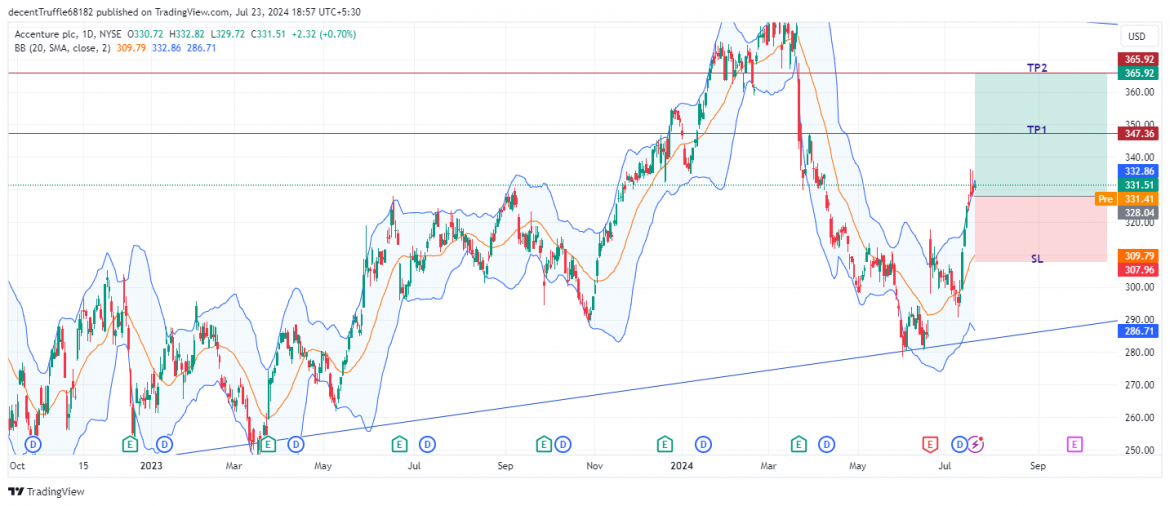Click the green earnings marker above 2024 label
The height and width of the screenshot is (506, 1170).
[664, 443]
